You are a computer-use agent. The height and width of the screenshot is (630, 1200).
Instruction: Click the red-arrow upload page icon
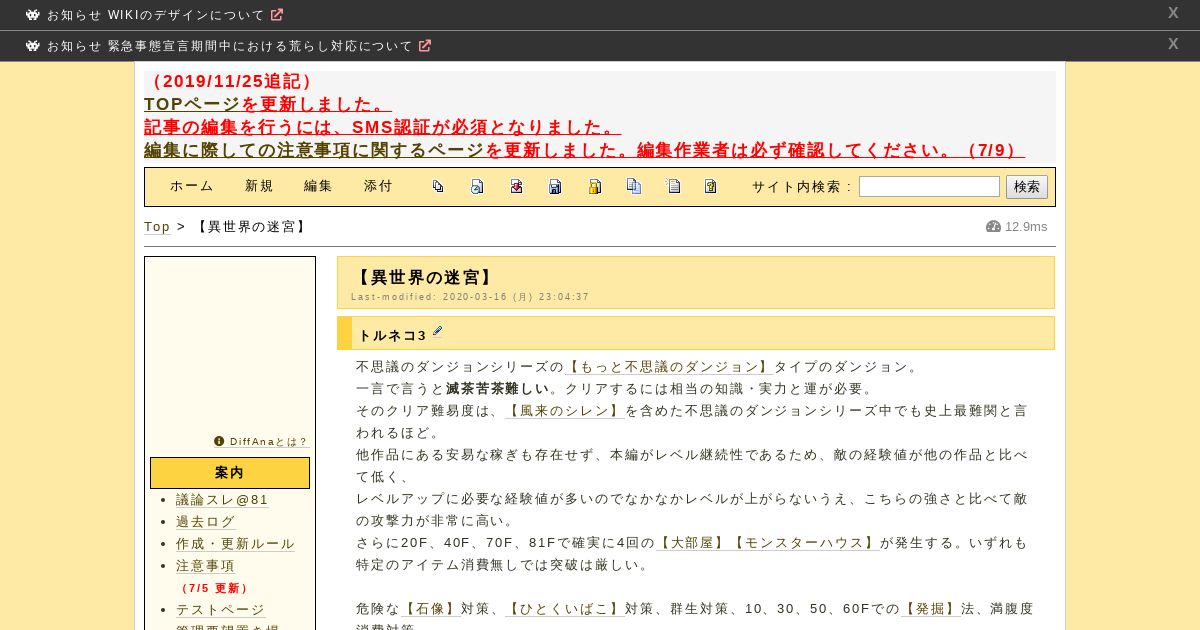pos(516,186)
